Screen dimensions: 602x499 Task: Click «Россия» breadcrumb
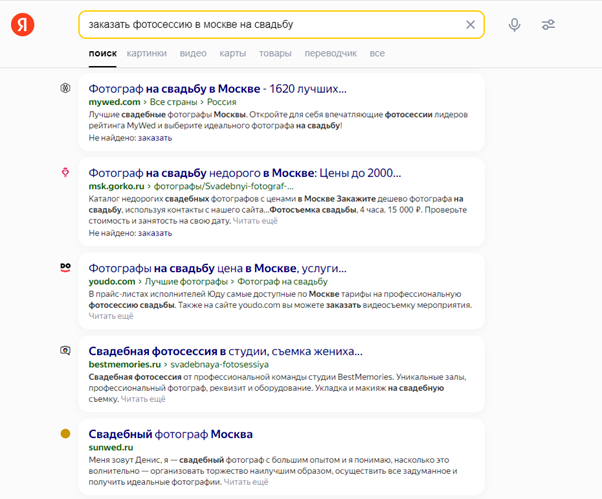[x=222, y=102]
